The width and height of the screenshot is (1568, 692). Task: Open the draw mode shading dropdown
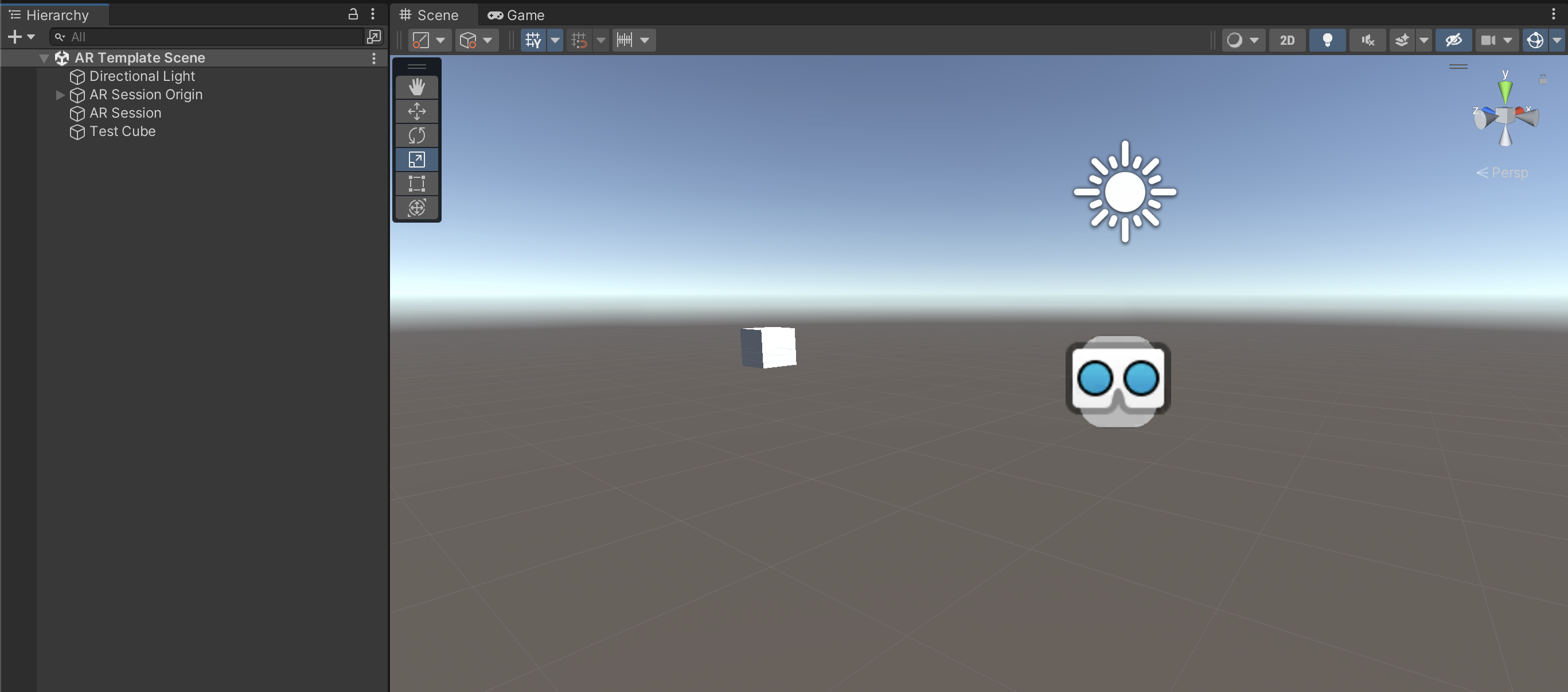(x=1243, y=40)
